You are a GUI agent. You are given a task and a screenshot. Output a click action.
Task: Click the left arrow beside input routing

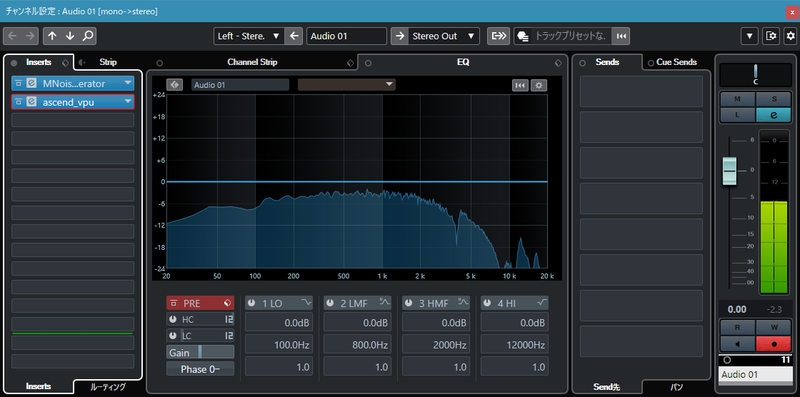point(293,36)
